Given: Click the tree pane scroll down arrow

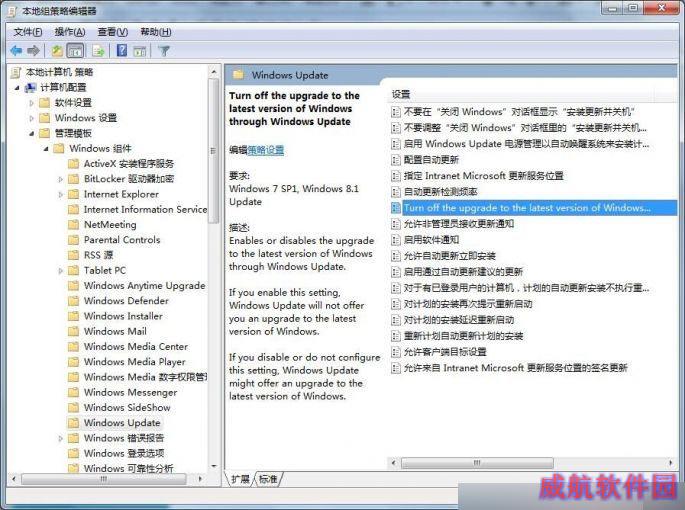Looking at the screenshot, I should point(214,467).
